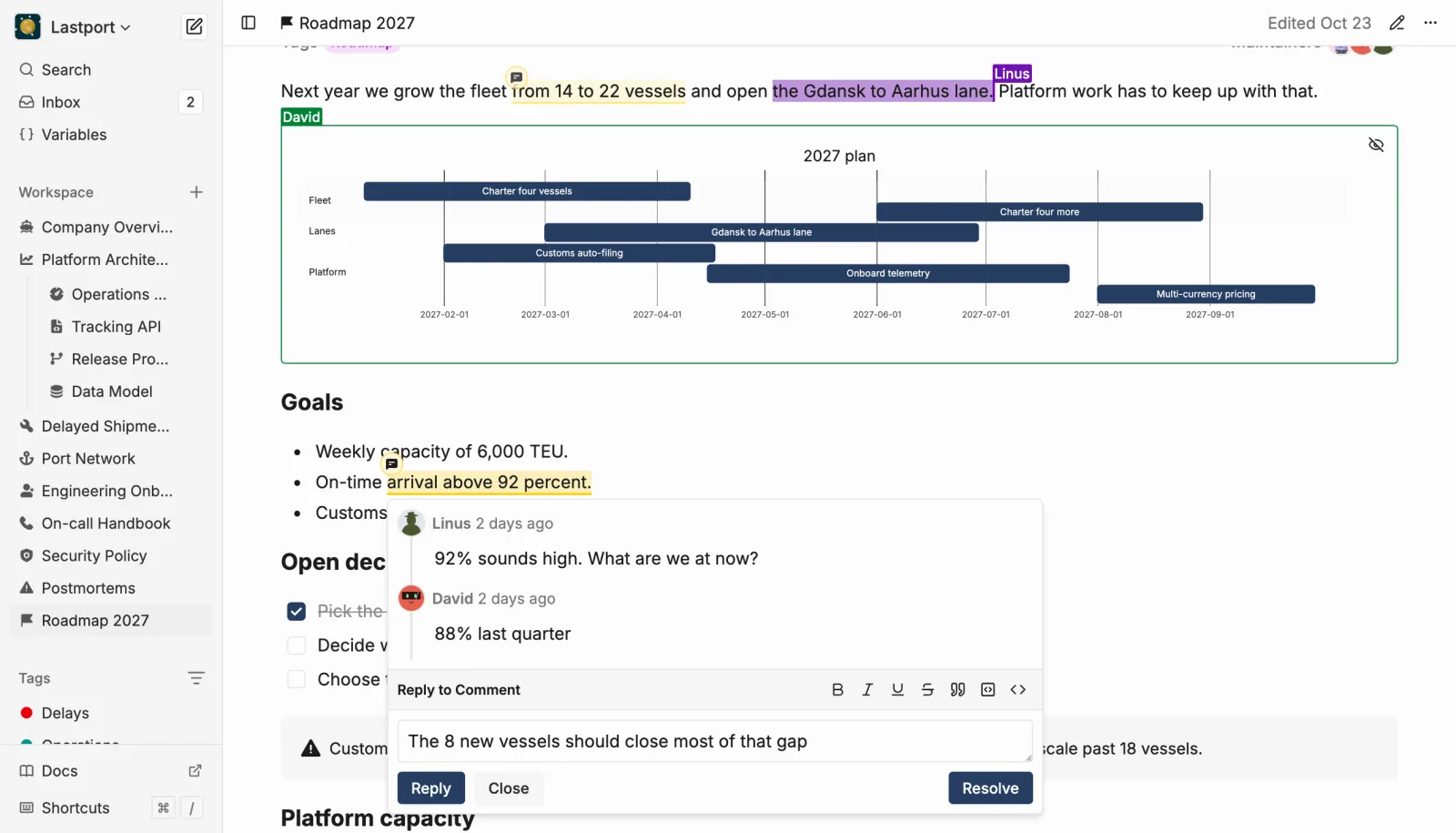Image resolution: width=1456 pixels, height=833 pixels.
Task: Open Tags filter icon
Action: point(196,678)
